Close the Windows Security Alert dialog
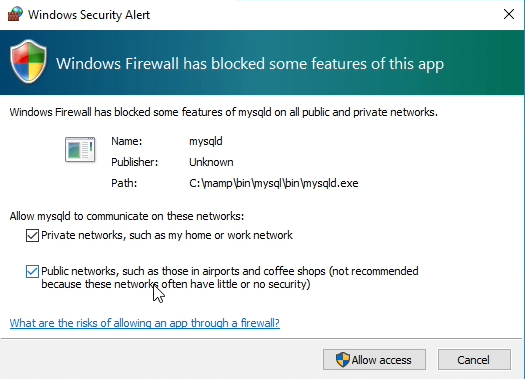525x379 pixels. point(509,14)
